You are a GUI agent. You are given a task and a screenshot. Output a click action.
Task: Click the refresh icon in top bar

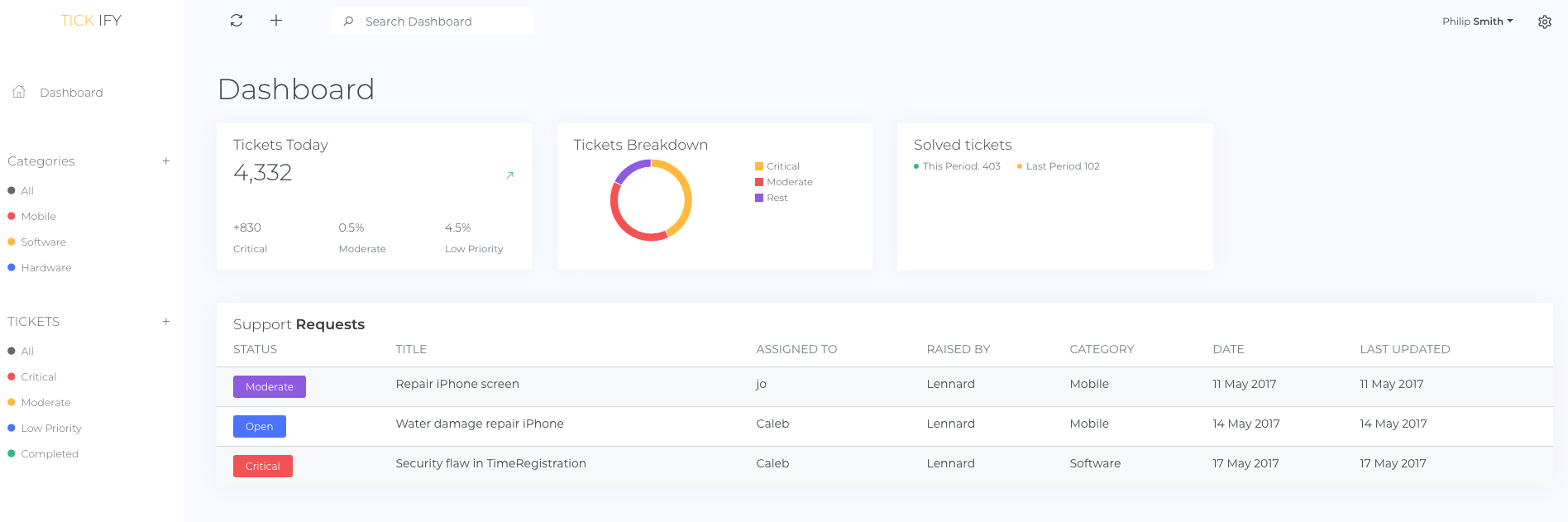[x=237, y=21]
